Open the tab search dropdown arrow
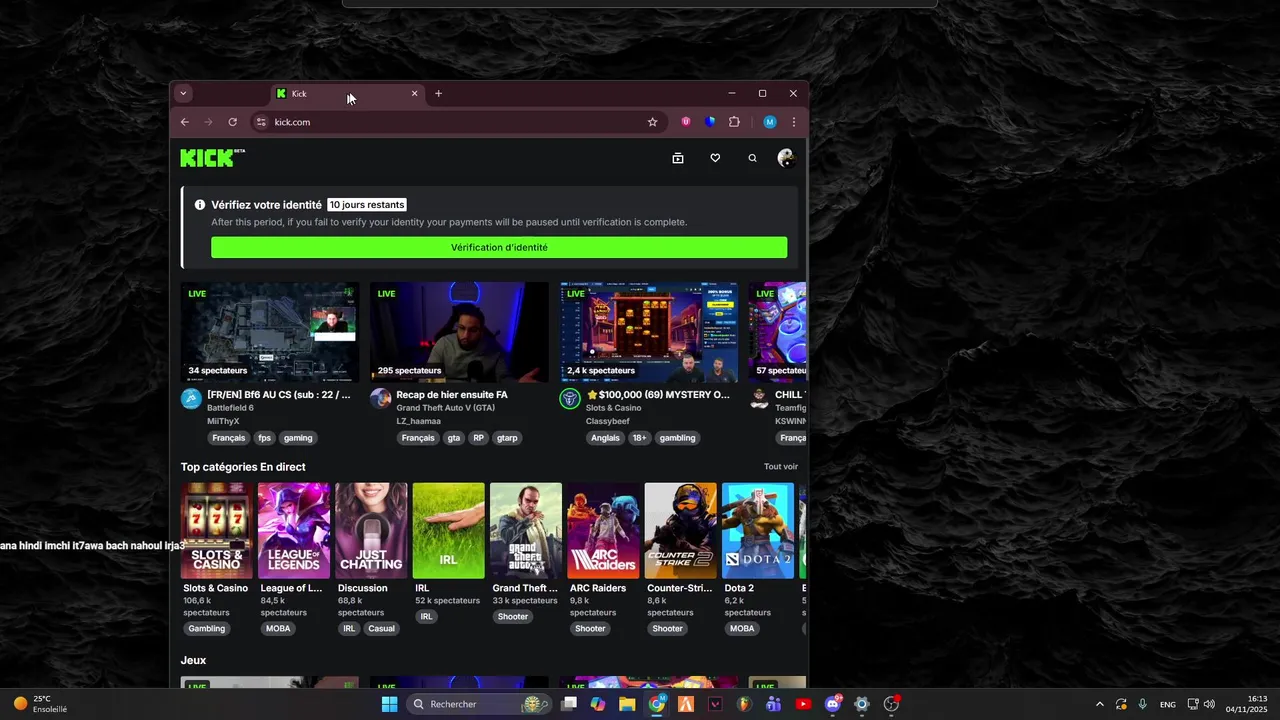This screenshot has height=720, width=1280. click(x=183, y=93)
